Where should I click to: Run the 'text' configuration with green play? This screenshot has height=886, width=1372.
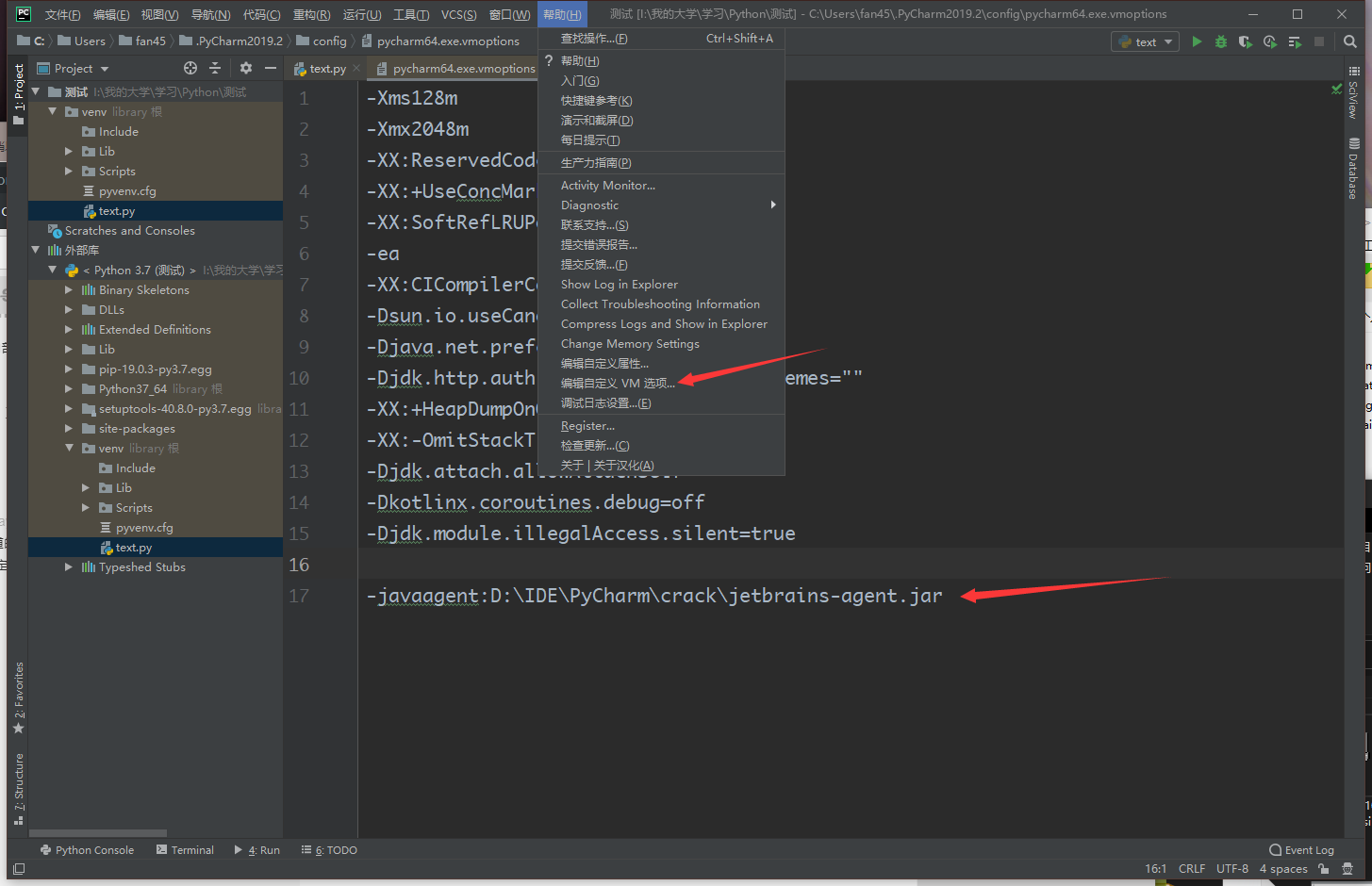[x=1197, y=41]
